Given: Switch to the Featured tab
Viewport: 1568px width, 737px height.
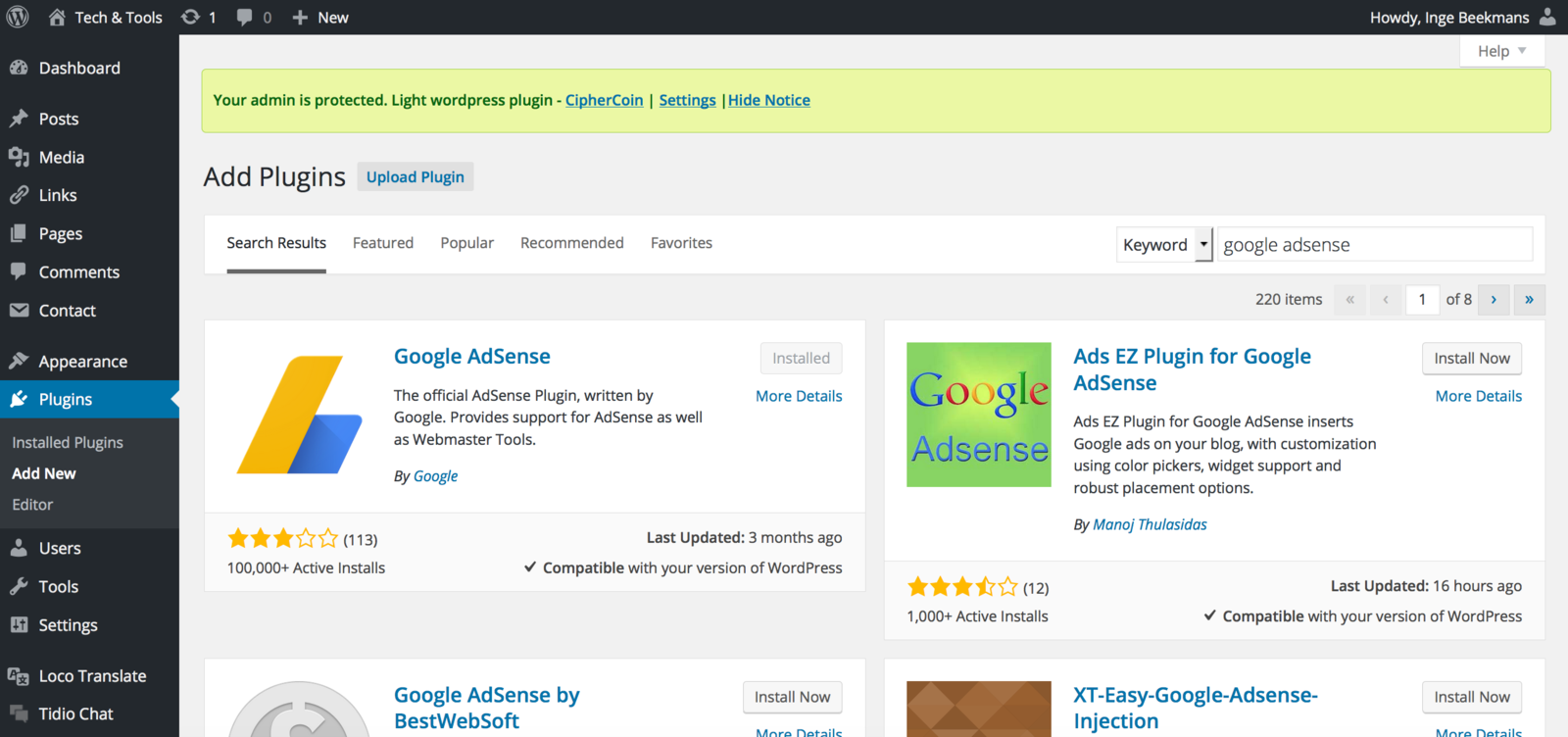Looking at the screenshot, I should tap(383, 243).
